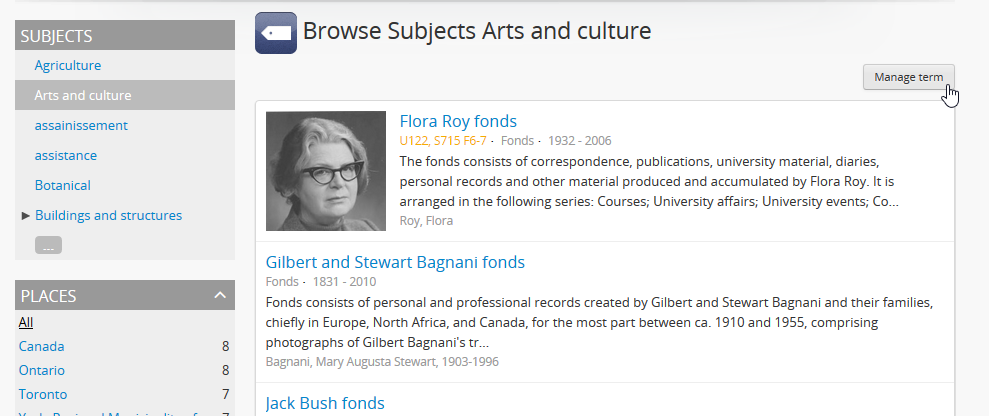This screenshot has width=989, height=416.
Task: Show more subjects with ellipsis button
Action: 49,245
